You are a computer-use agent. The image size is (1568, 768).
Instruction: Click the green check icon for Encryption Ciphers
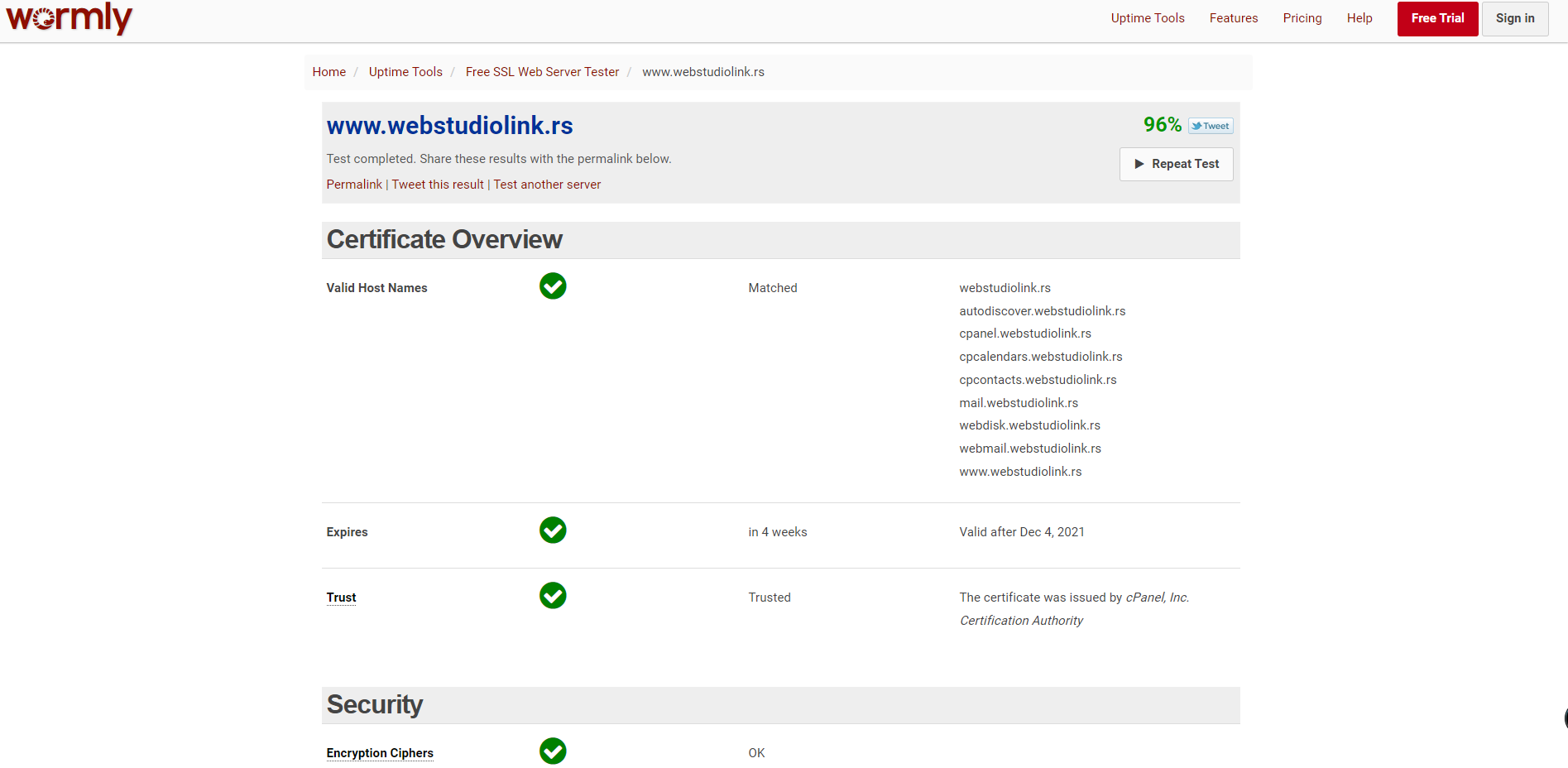tap(553, 751)
